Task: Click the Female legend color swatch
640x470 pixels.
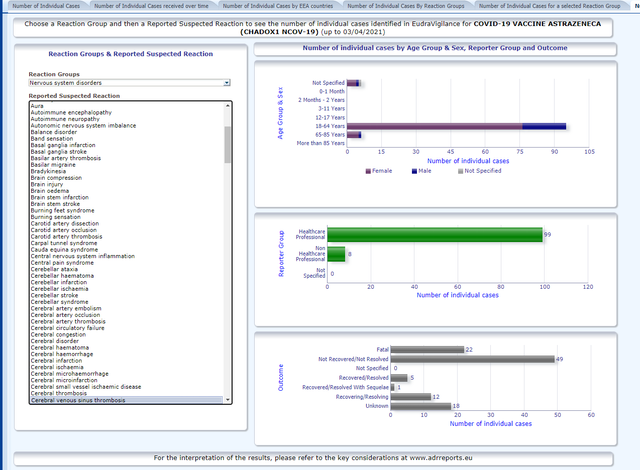Action: (368, 171)
